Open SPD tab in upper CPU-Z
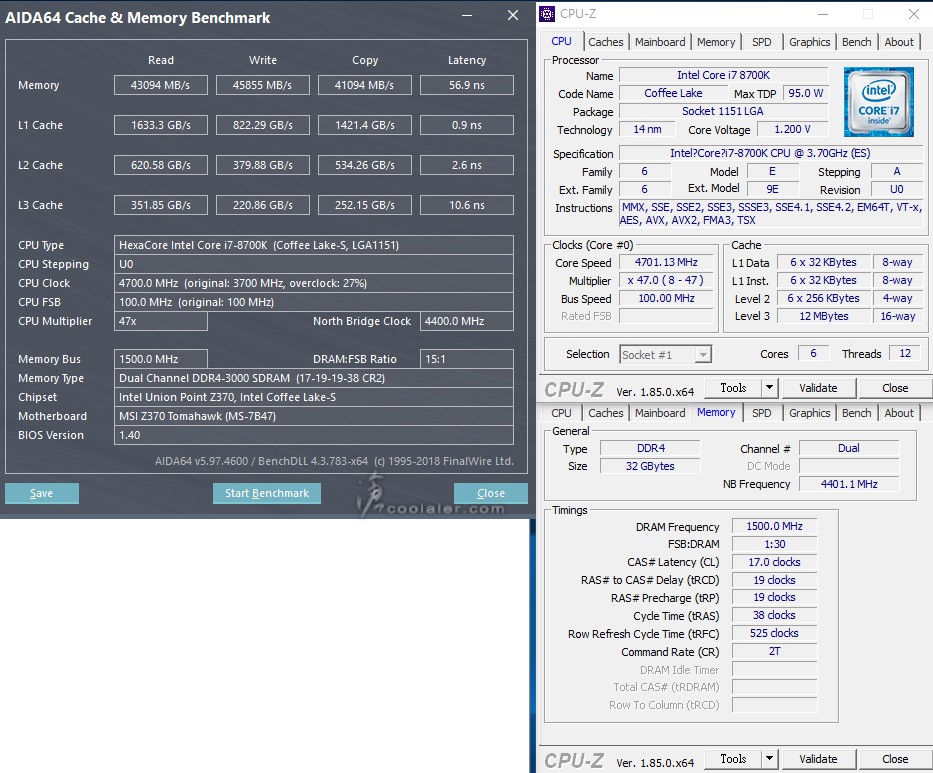The height and width of the screenshot is (773, 933). click(762, 42)
